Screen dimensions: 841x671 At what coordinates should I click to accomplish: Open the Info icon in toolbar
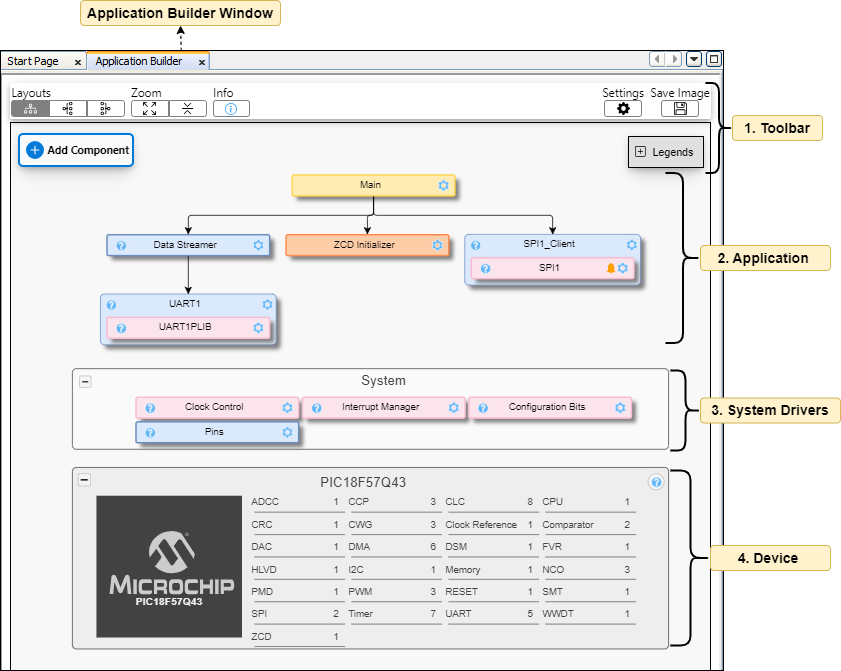tap(231, 109)
